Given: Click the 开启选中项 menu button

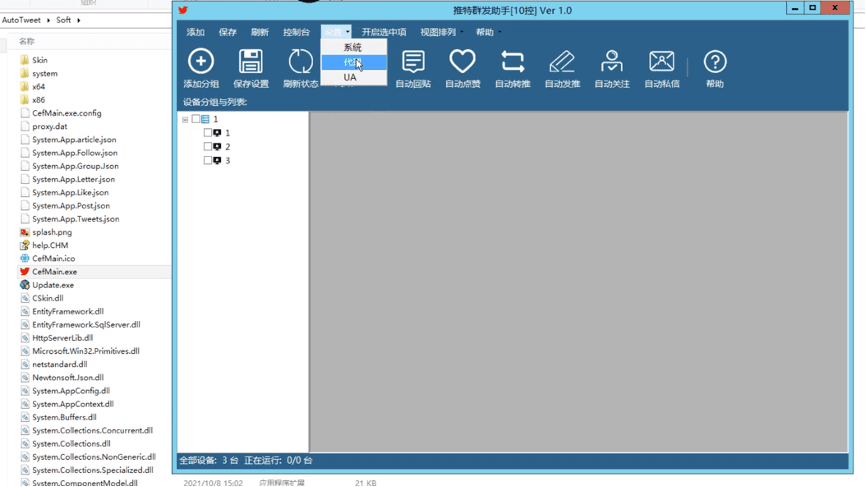Looking at the screenshot, I should point(384,32).
